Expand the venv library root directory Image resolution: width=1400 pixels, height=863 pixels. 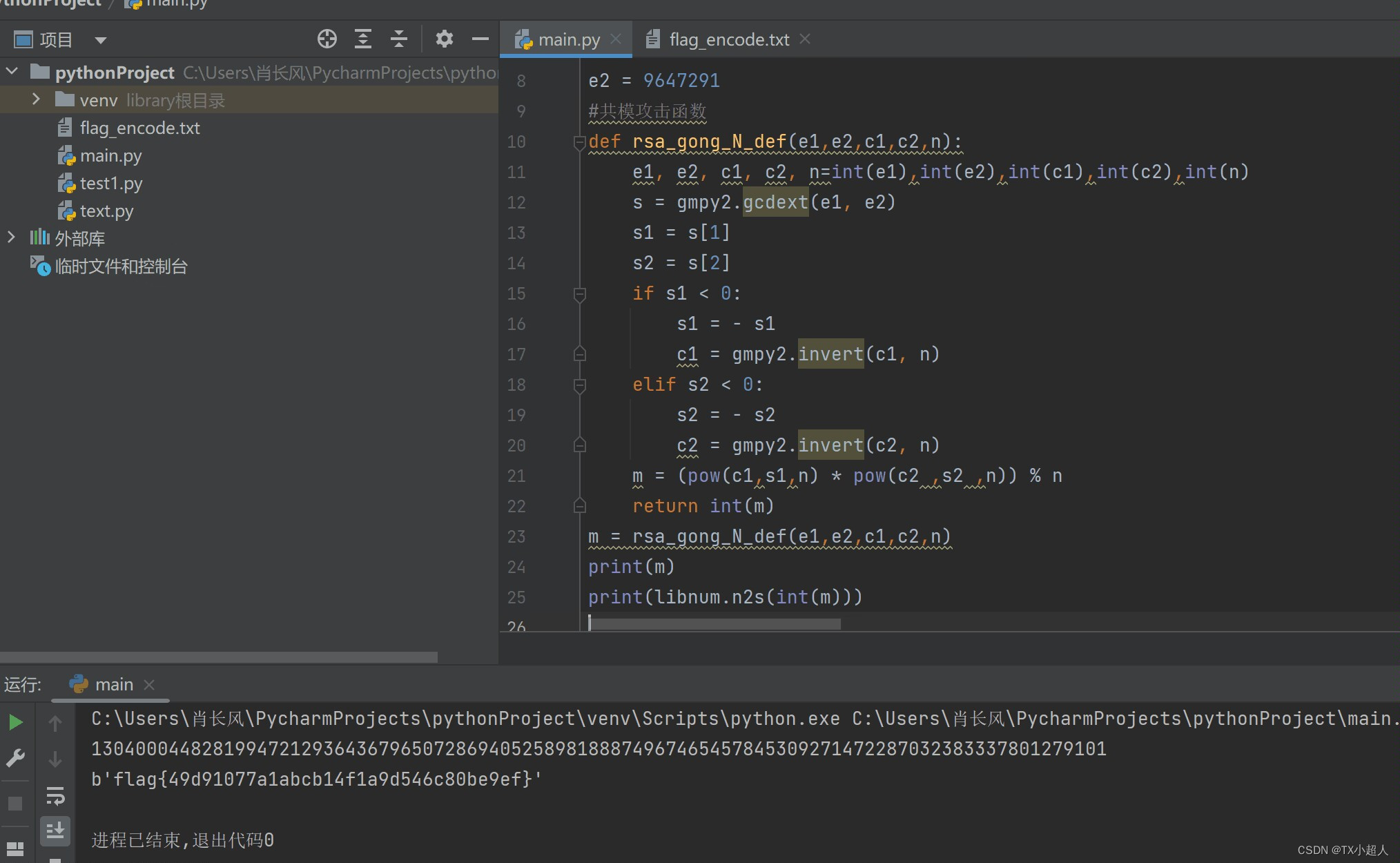click(x=34, y=99)
